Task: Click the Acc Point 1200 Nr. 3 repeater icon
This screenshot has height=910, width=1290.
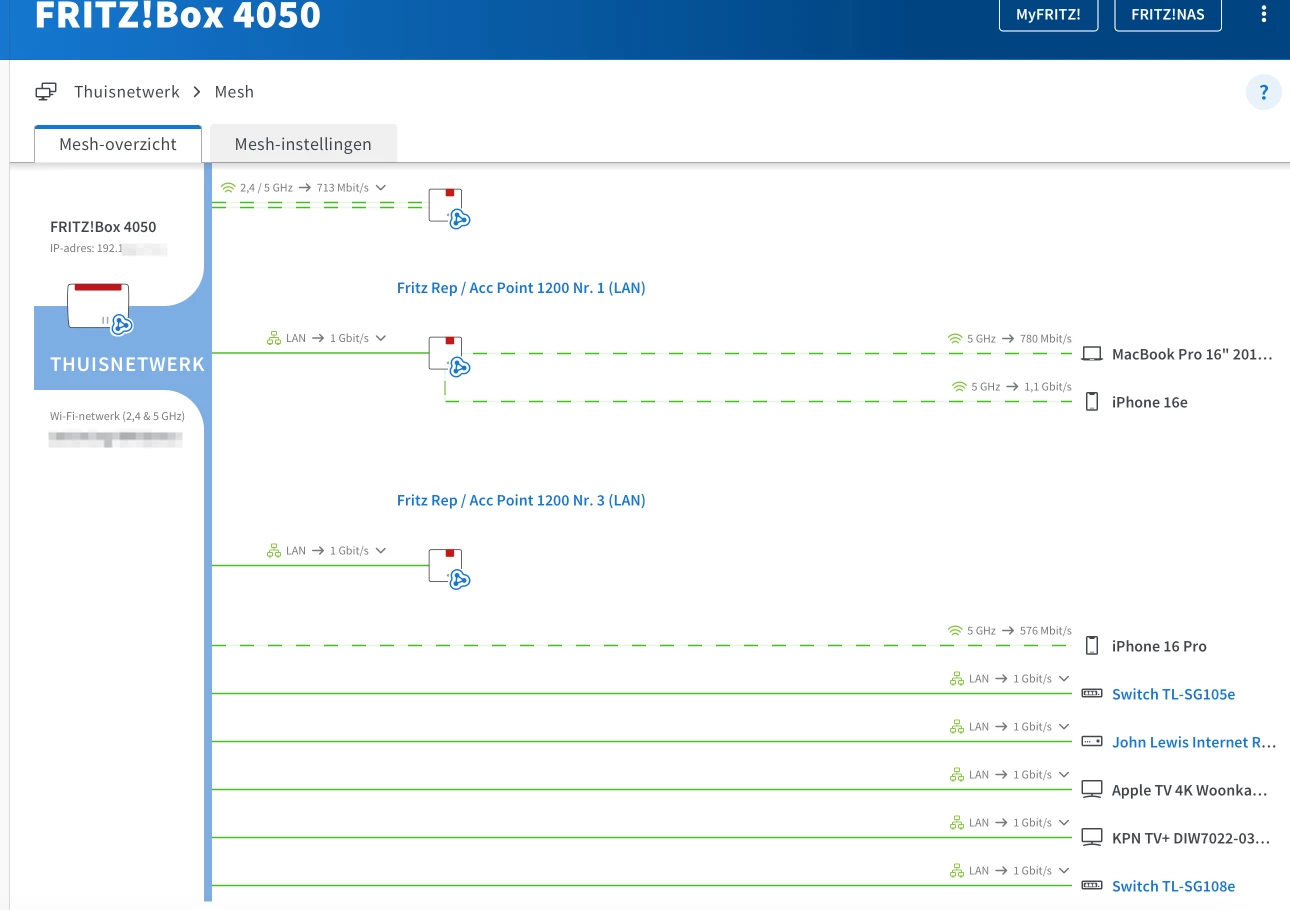Action: 448,568
